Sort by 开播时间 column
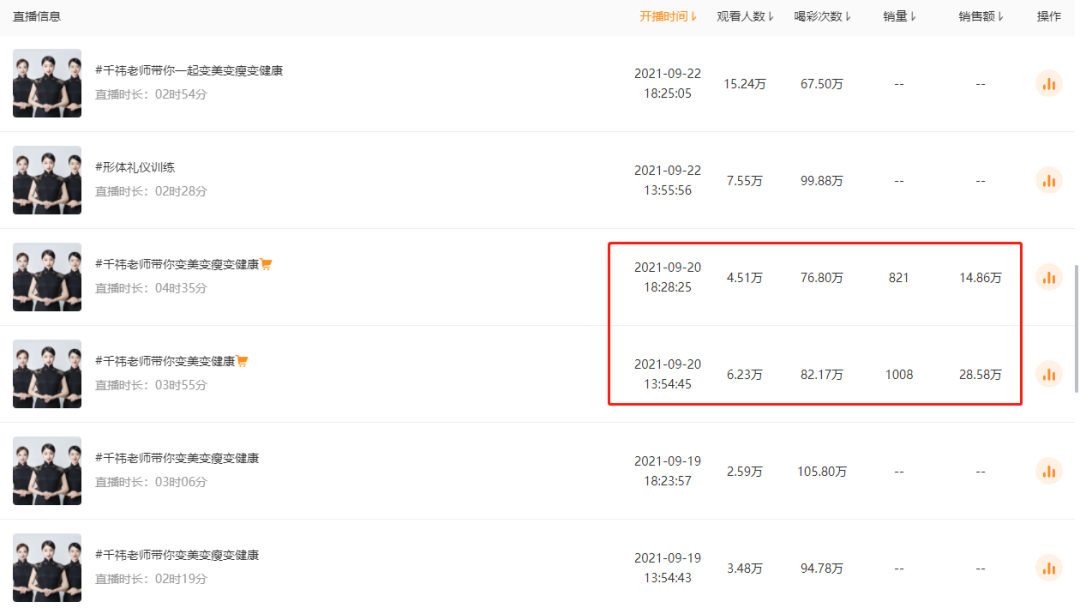1080x614 pixels. tap(669, 17)
